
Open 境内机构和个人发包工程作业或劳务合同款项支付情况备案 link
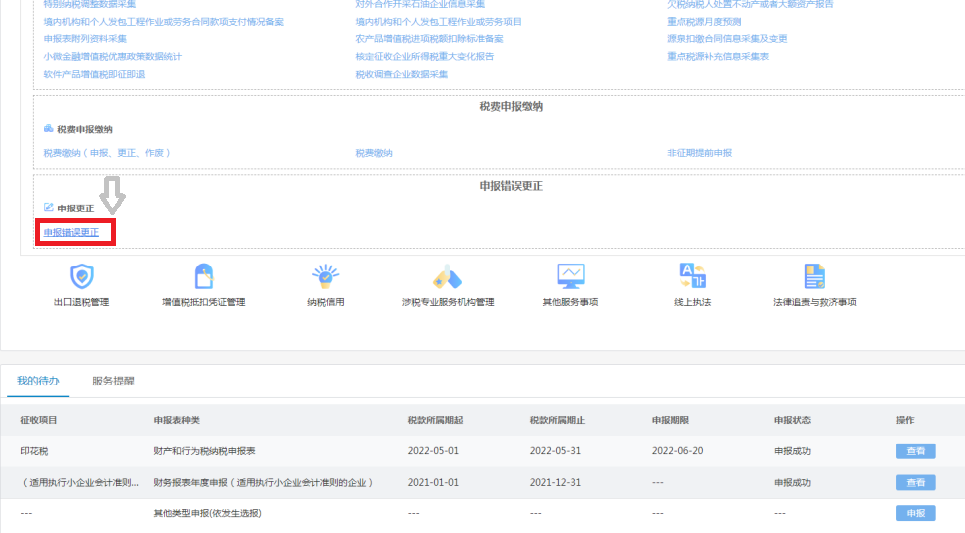pyautogui.click(x=164, y=22)
